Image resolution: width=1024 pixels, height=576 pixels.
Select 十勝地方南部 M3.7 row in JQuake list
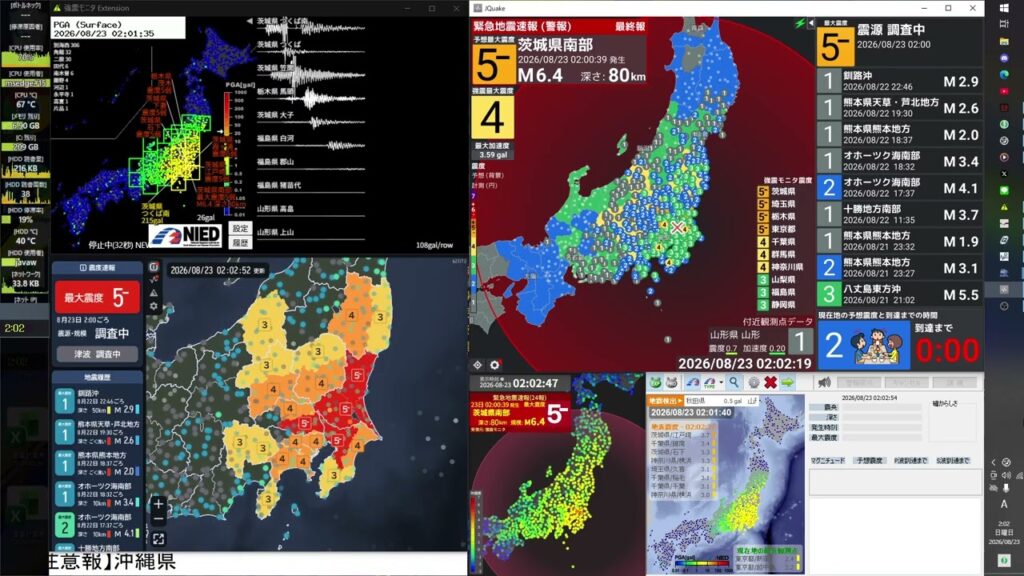[899, 215]
